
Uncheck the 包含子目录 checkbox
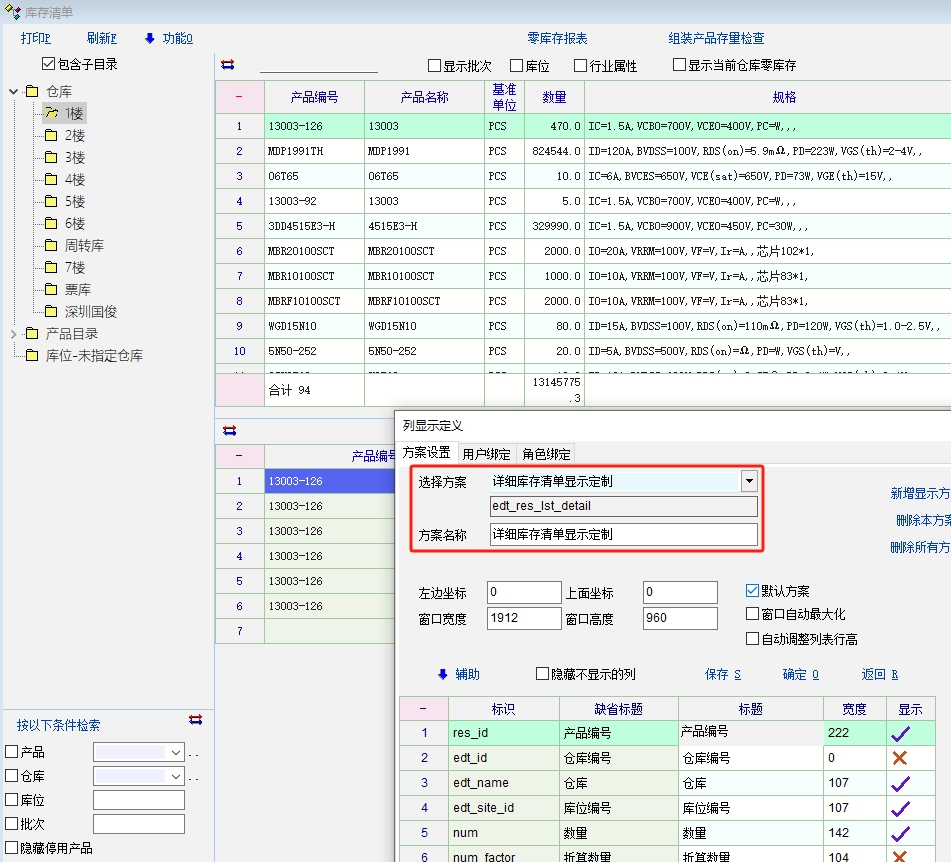pyautogui.click(x=49, y=64)
